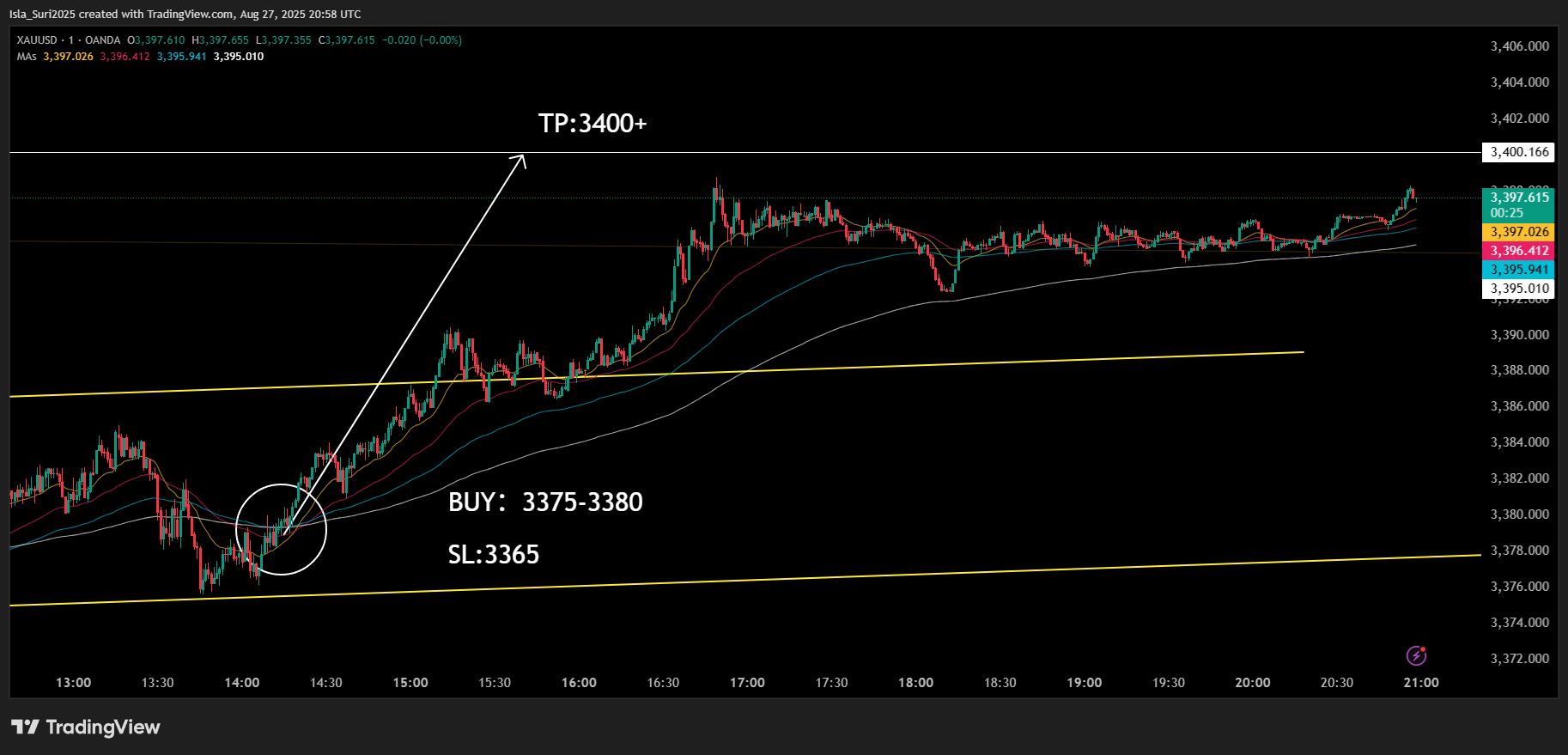This screenshot has width=1568, height=755.
Task: Click the 3,390.000 price scale label
Action: tap(1520, 335)
